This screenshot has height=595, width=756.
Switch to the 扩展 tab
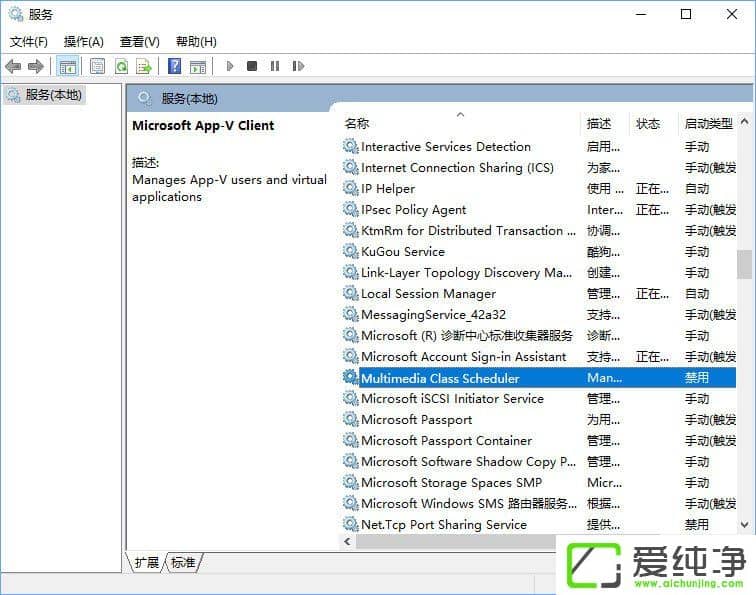pos(147,563)
